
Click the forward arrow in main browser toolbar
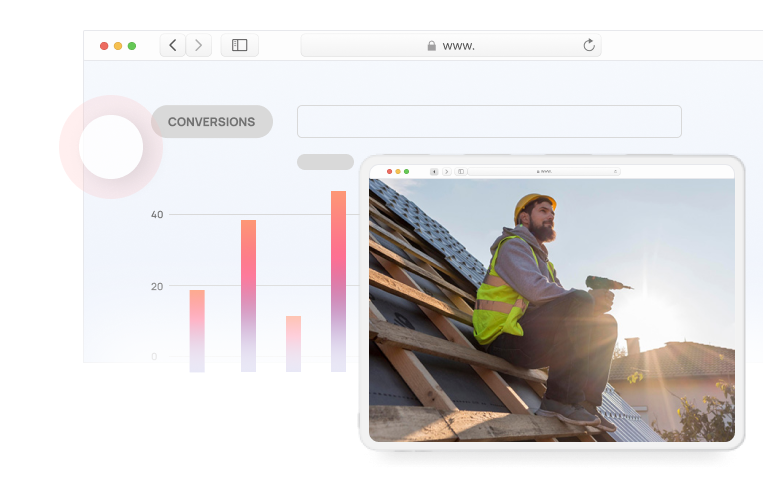pos(199,45)
